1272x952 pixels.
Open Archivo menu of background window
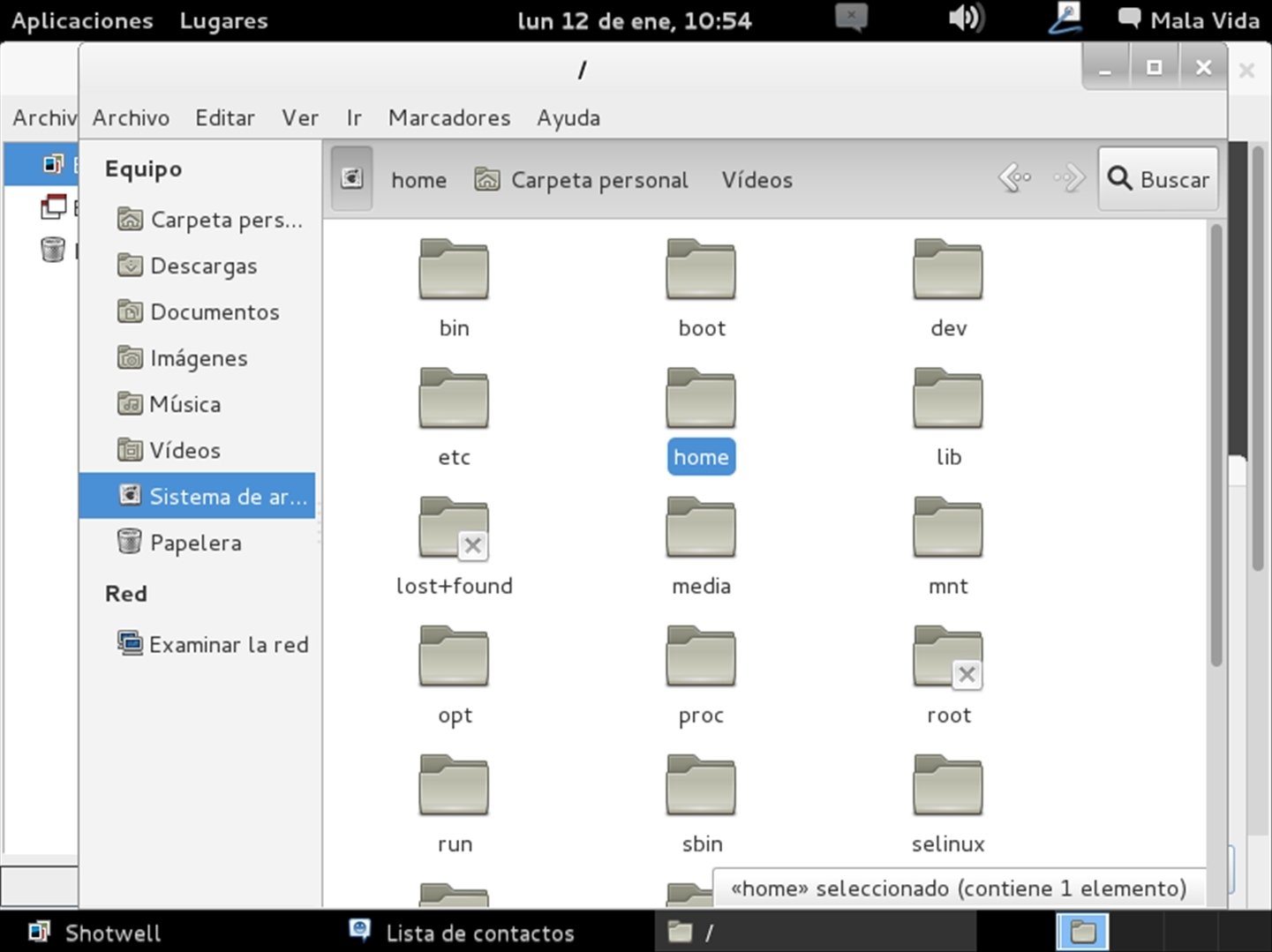[44, 117]
